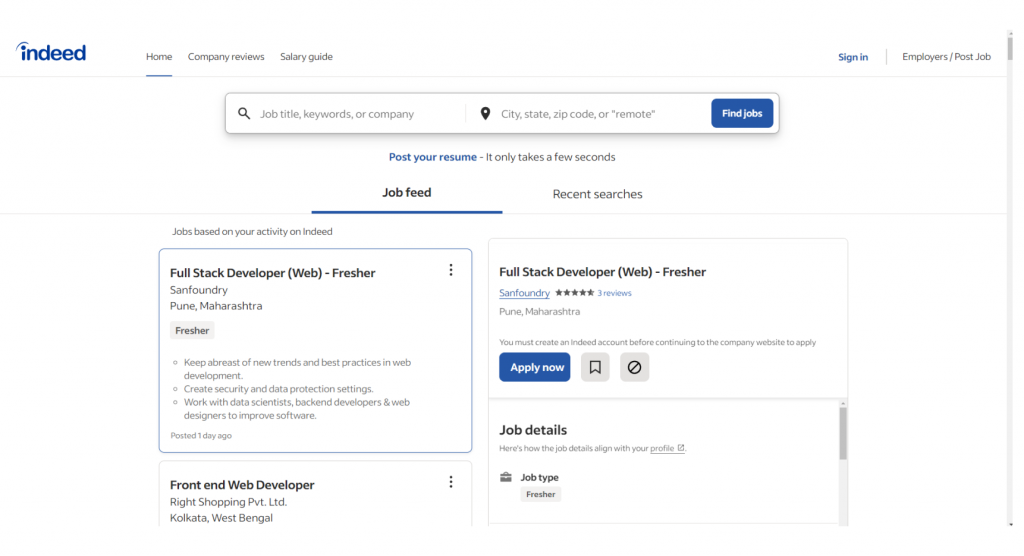The image size is (1024, 556).
Task: Open Sanfoundry company link in details
Action: (x=524, y=293)
